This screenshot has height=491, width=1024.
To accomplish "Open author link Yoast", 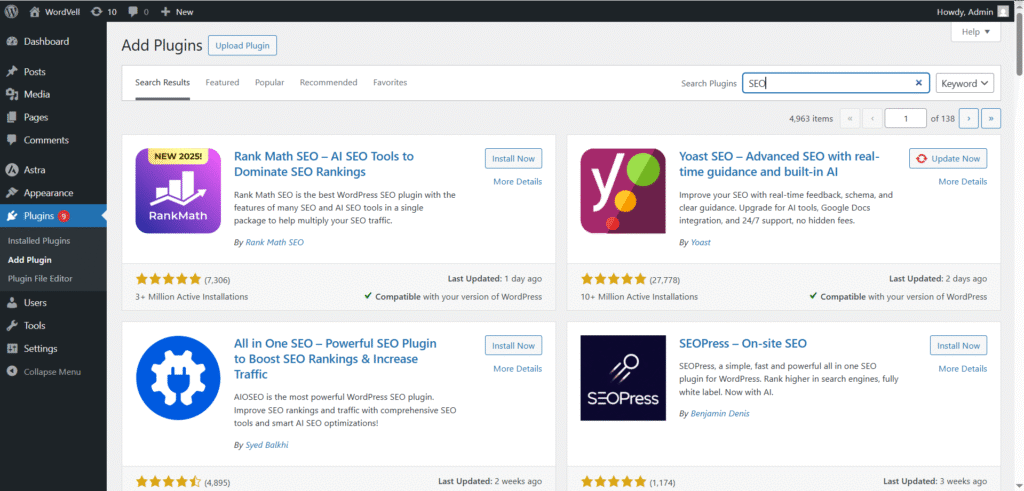I will click(x=701, y=242).
